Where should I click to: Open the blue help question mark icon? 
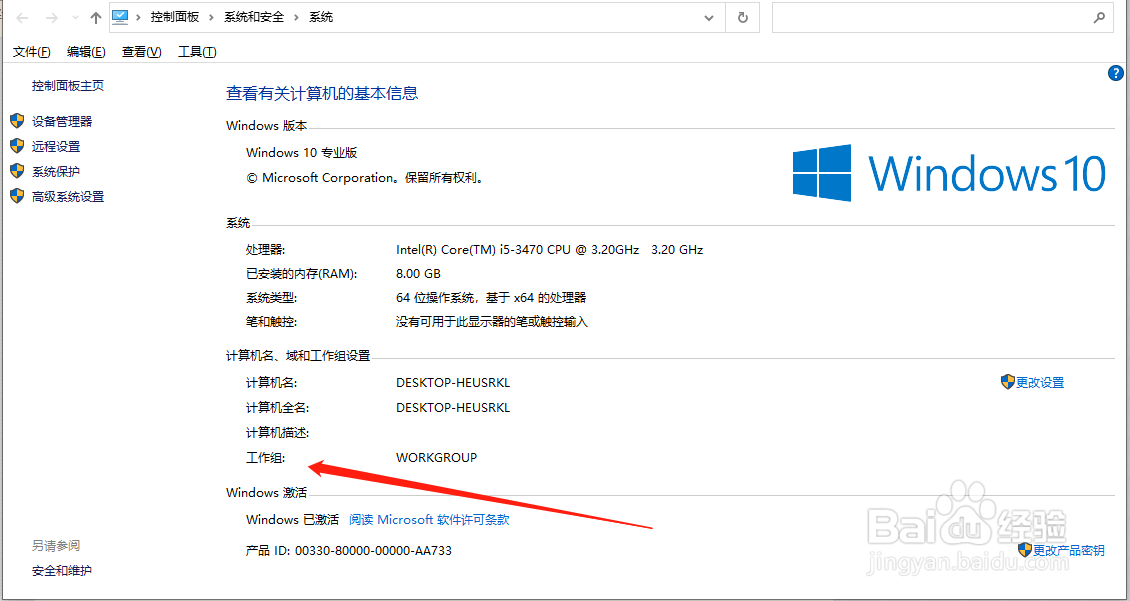(x=1114, y=74)
